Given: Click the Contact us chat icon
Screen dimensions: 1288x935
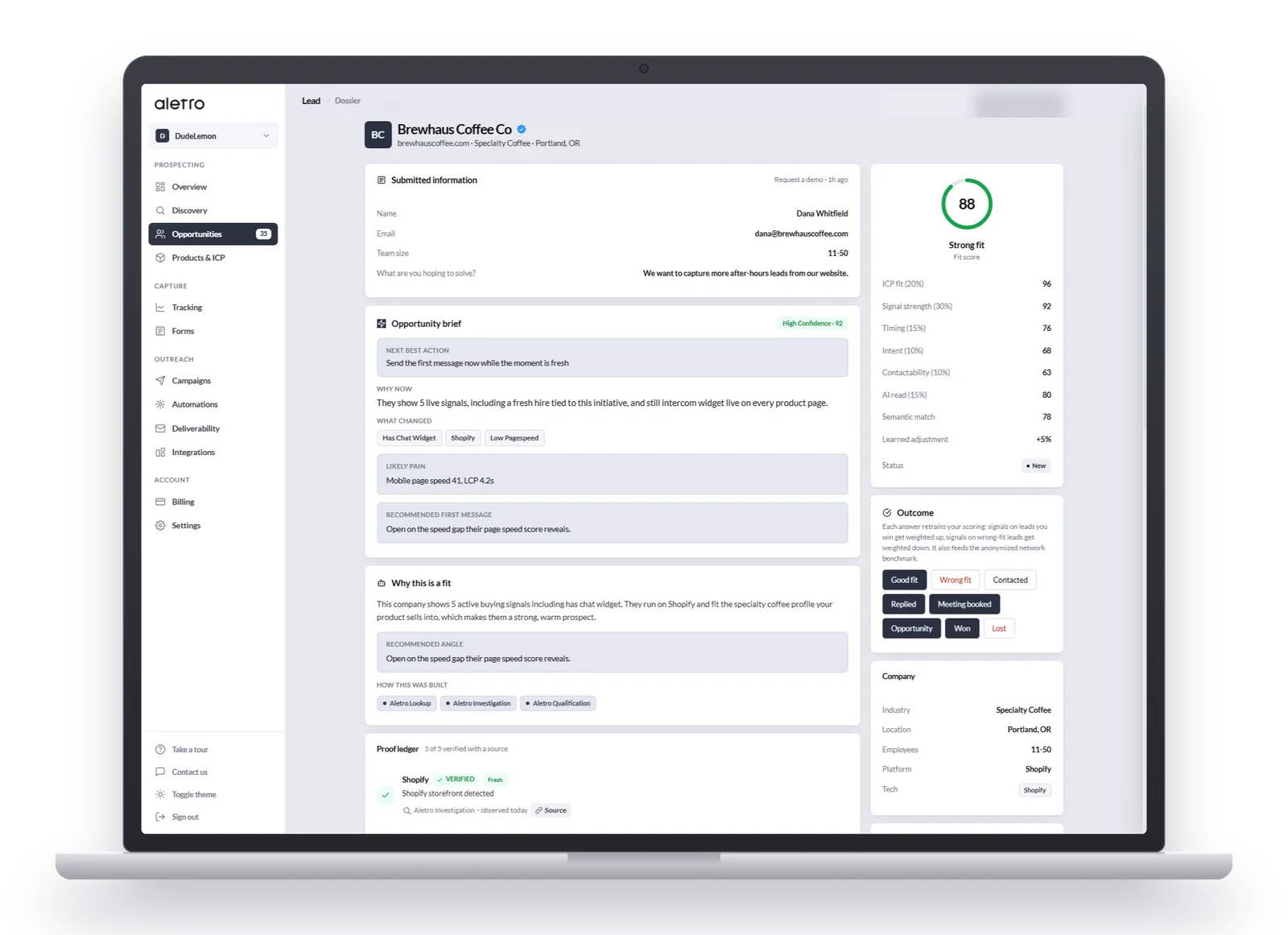Looking at the screenshot, I should click(x=160, y=772).
